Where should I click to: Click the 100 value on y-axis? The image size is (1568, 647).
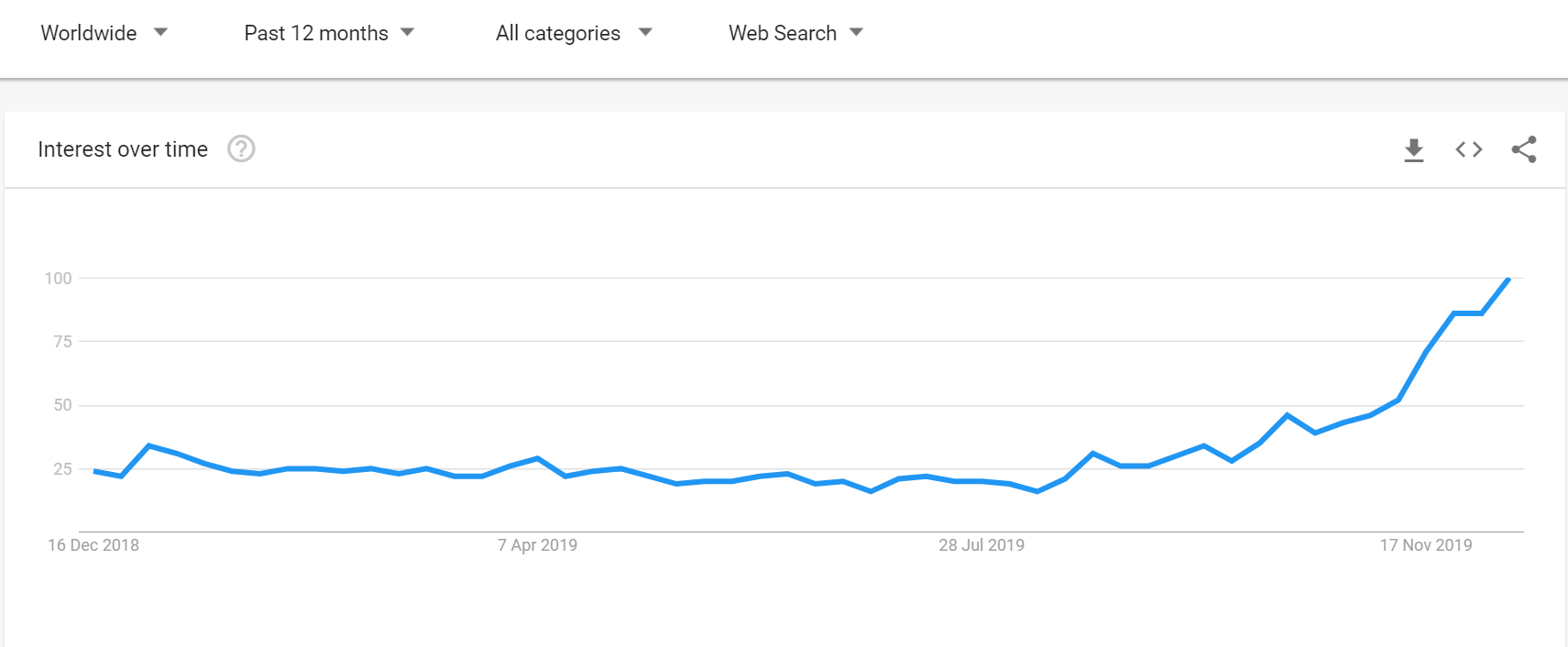coord(58,278)
